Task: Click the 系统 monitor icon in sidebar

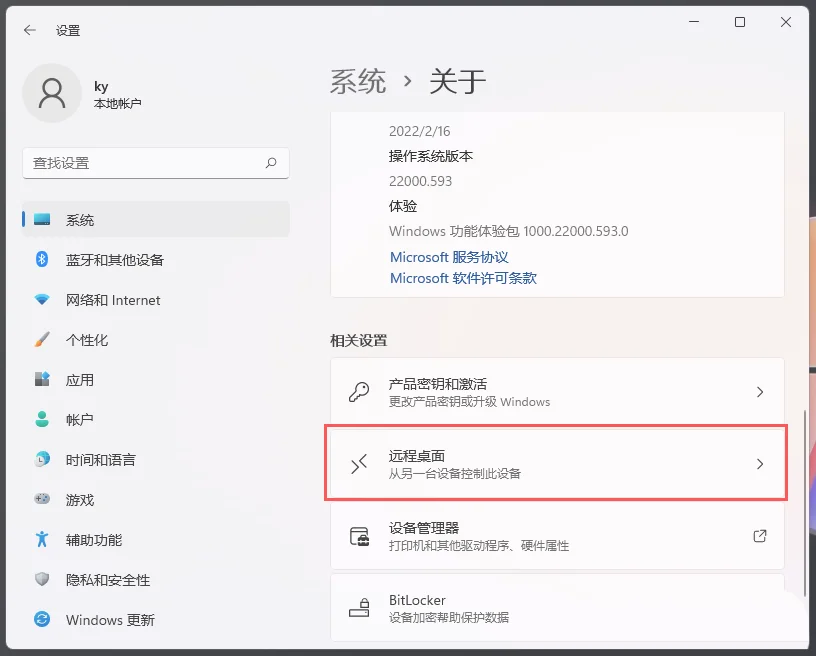Action: 42,220
